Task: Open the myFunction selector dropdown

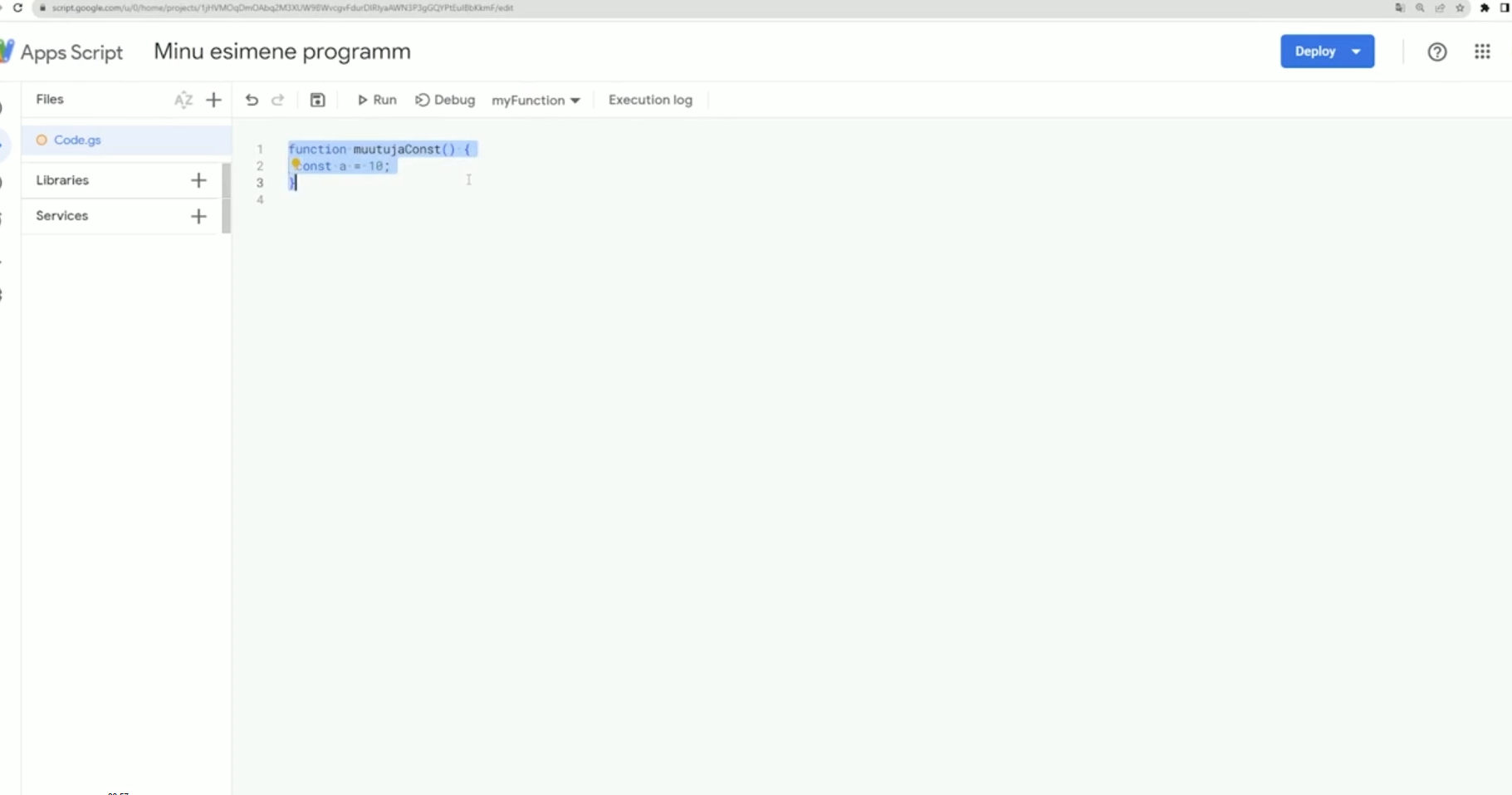Action: coord(536,100)
